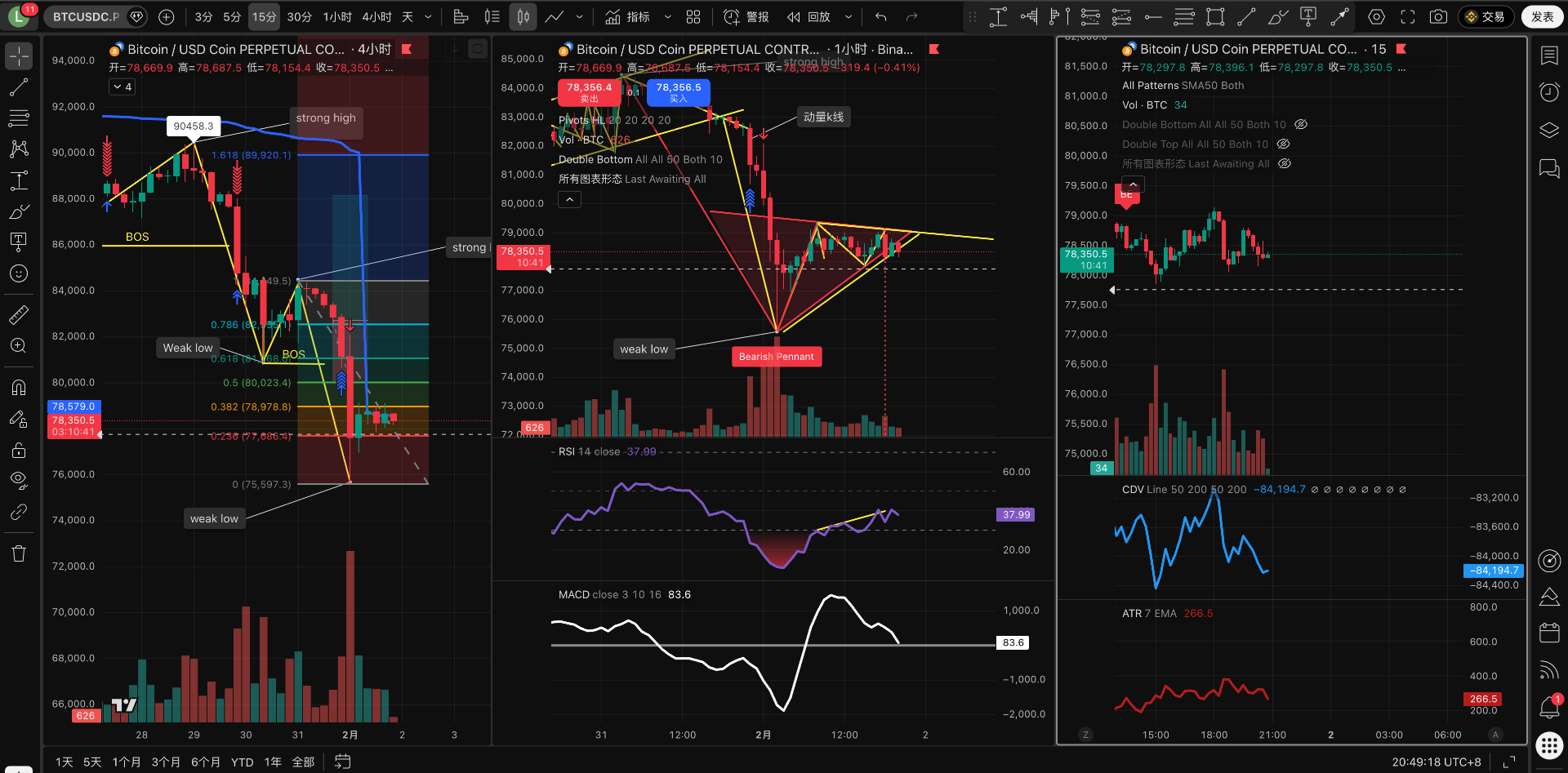Select the ruler measure tool in left sidebar
Image resolution: width=1568 pixels, height=773 pixels.
click(19, 314)
